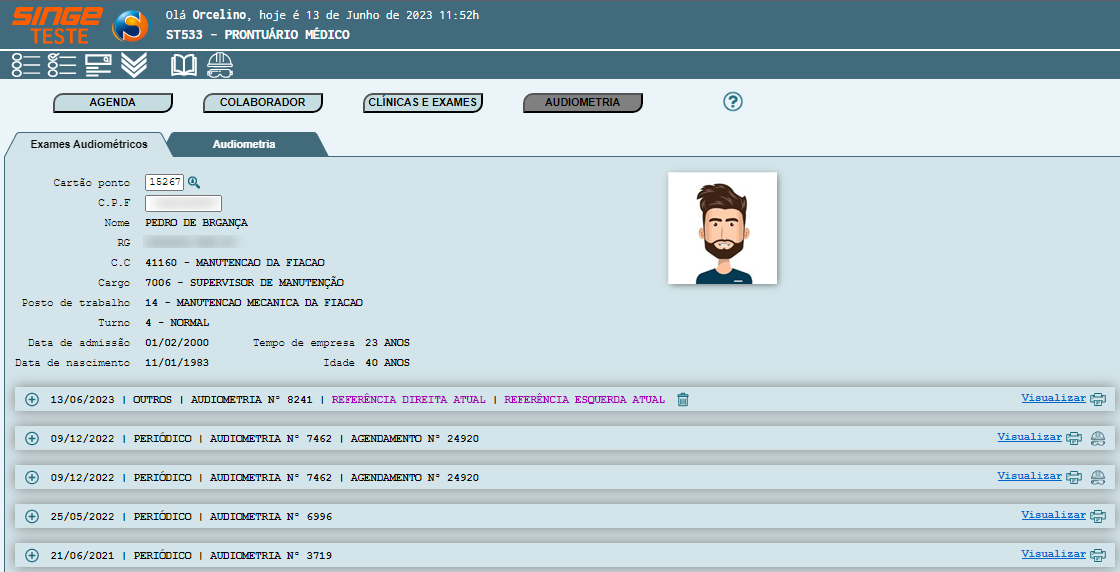Click the form search icon in the toolbar
Screen dimensions: 1120x572
point(98,66)
